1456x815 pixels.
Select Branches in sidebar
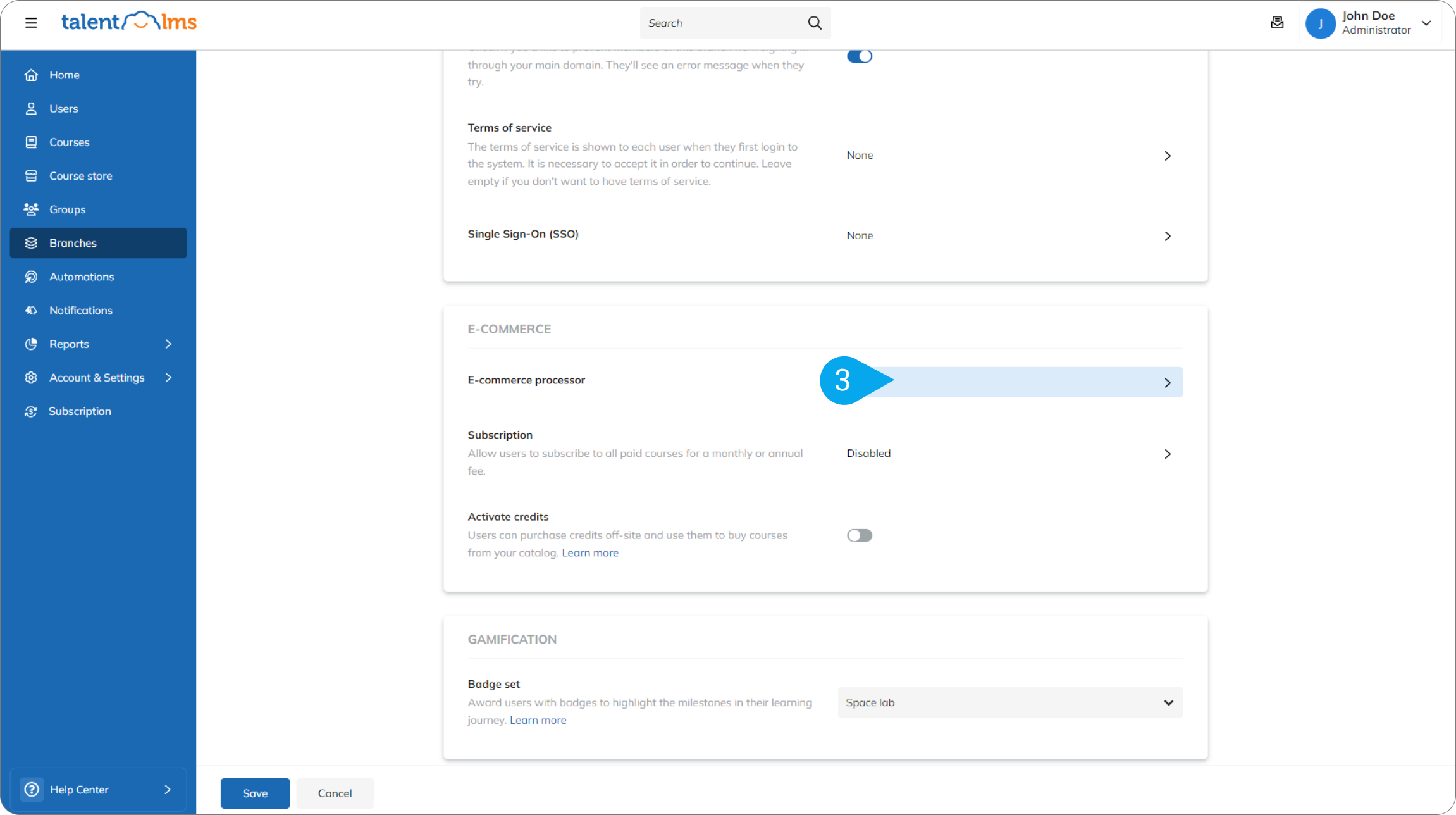click(x=98, y=243)
